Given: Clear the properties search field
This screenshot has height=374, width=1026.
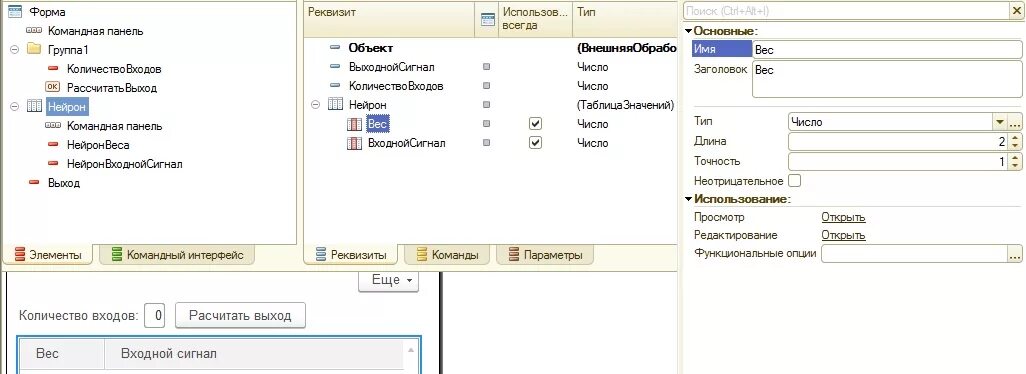Looking at the screenshot, I should tap(1016, 10).
